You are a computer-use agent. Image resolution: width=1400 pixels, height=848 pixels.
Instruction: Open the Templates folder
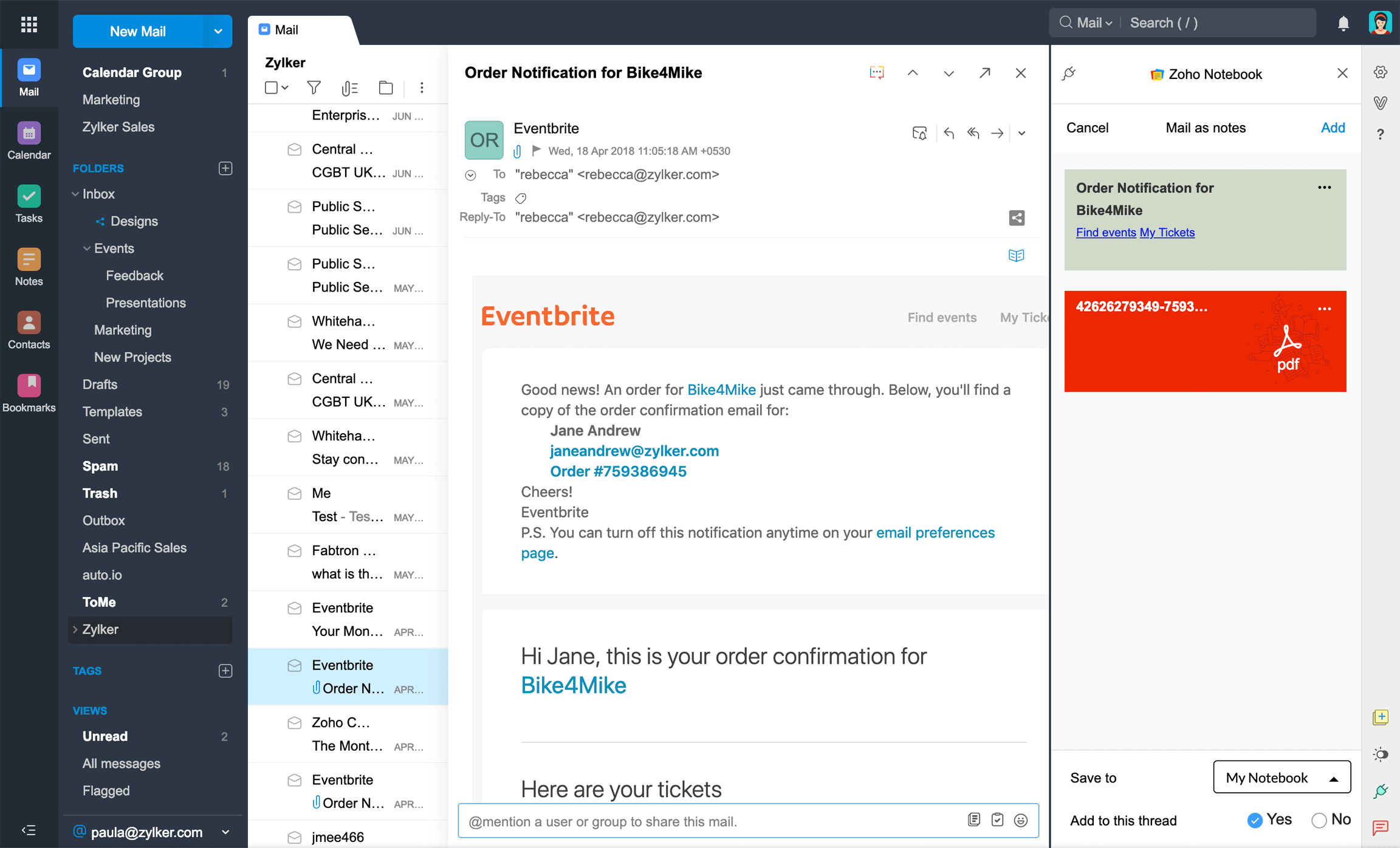pyautogui.click(x=112, y=412)
